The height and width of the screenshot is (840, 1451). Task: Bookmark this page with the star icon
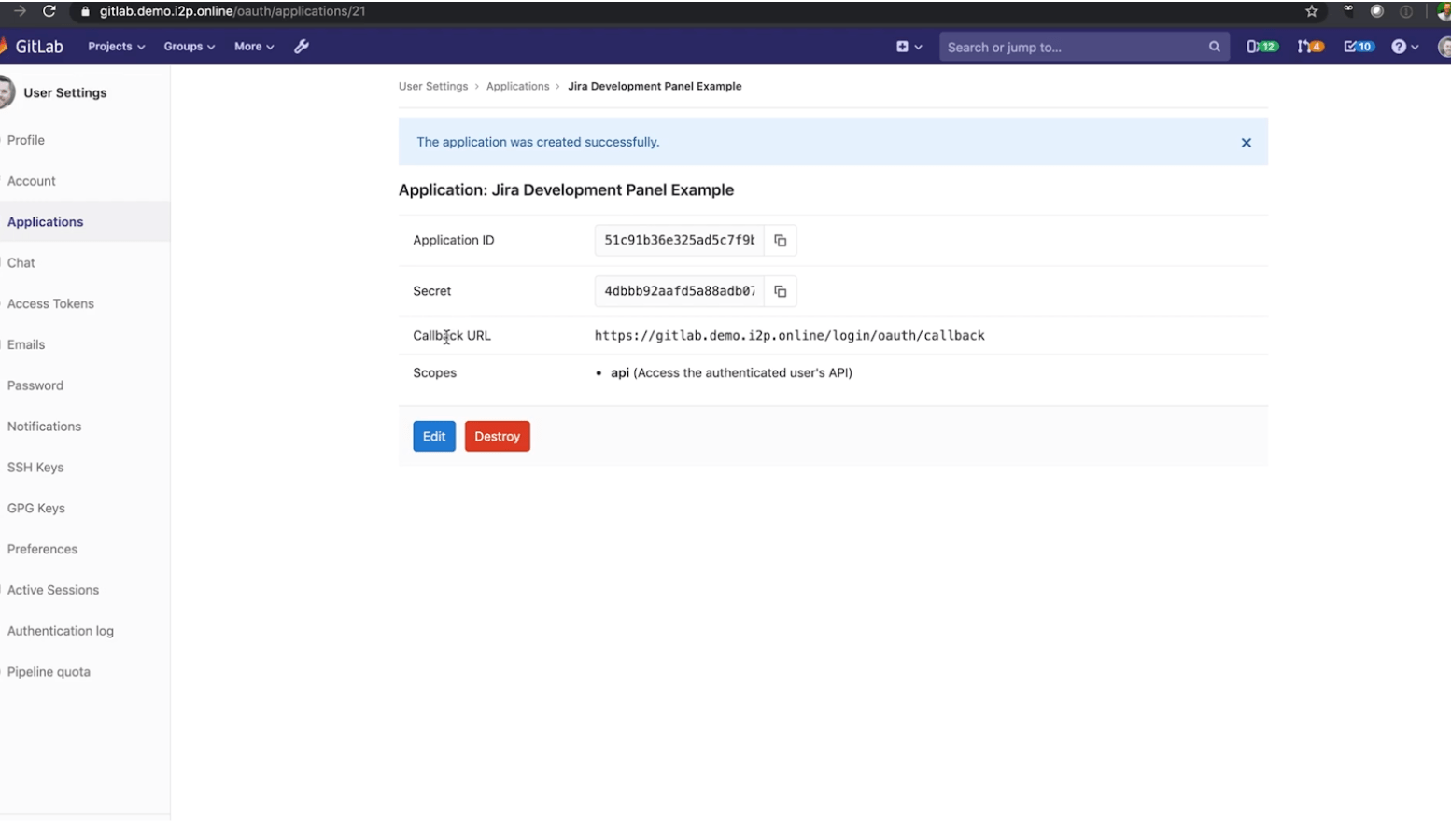pyautogui.click(x=1311, y=11)
